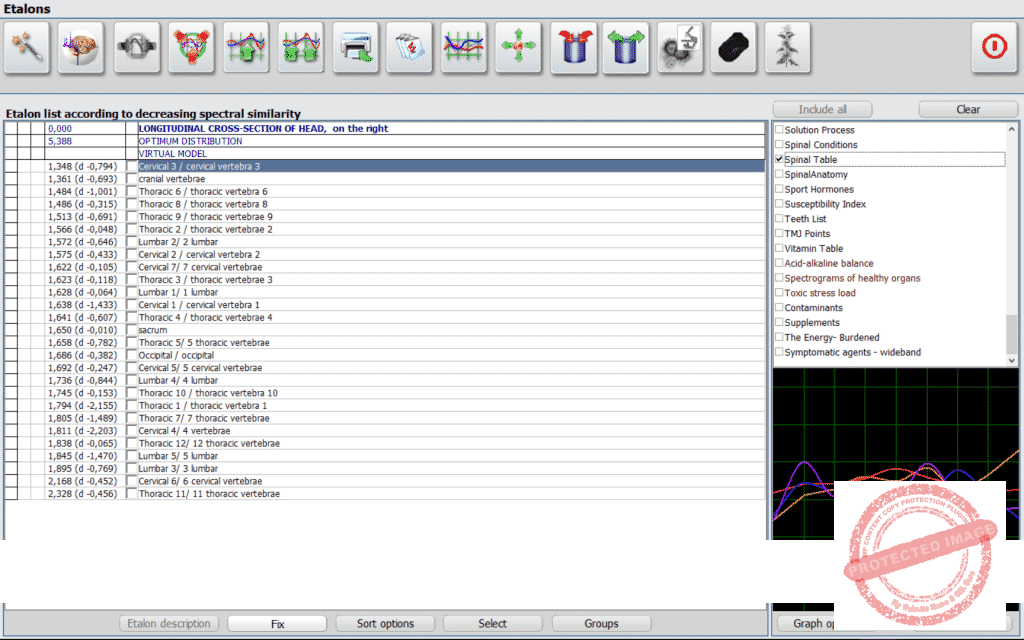The width and height of the screenshot is (1024, 640).
Task: Uncheck the Spinal Table checkbox
Action: pos(780,160)
